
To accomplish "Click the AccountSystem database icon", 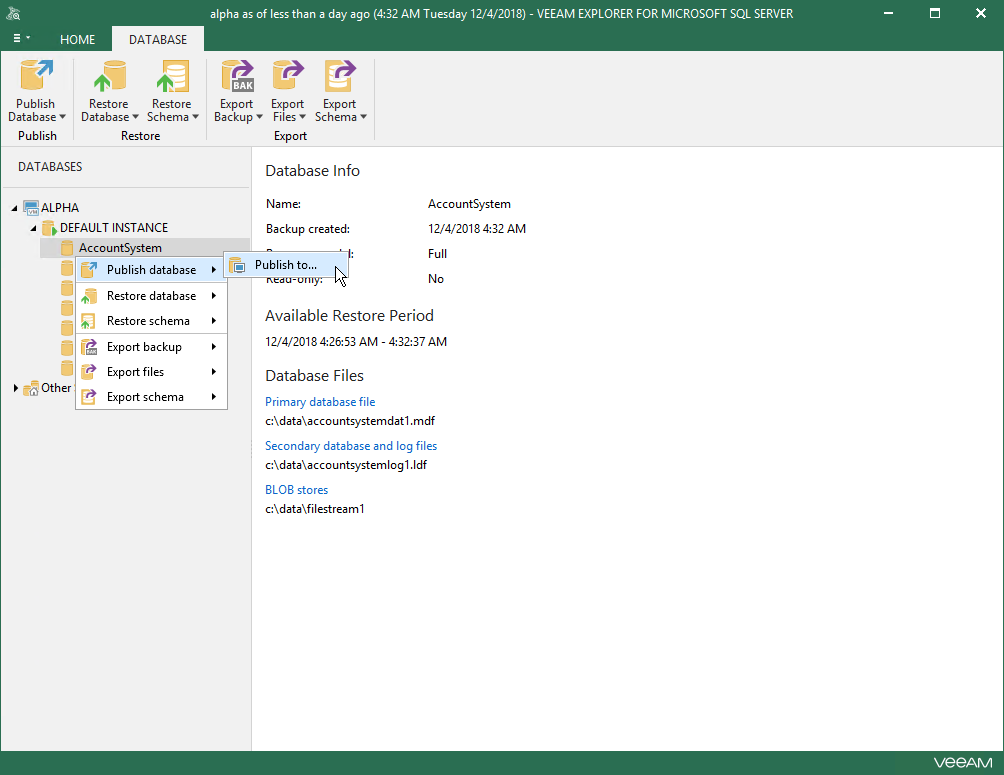I will [67, 248].
